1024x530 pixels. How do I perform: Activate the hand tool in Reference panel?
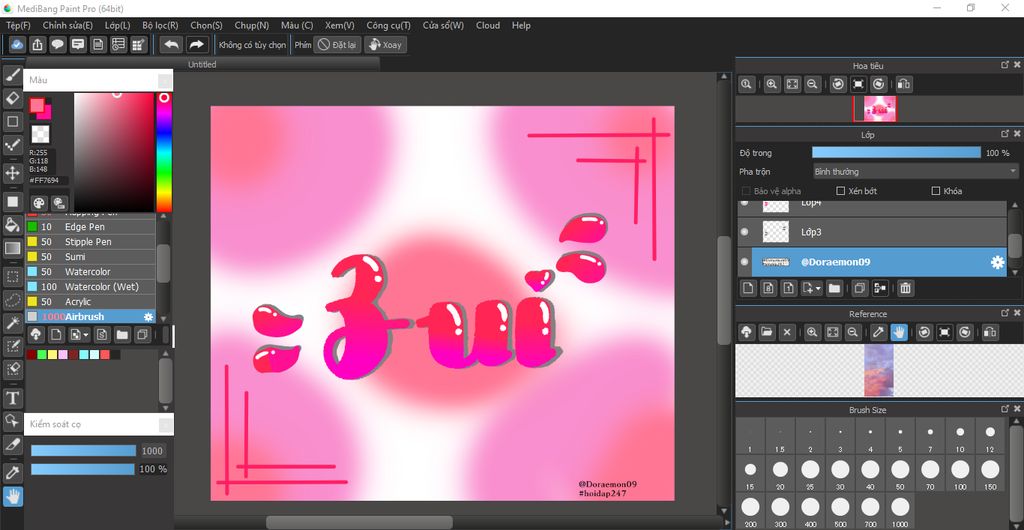899,332
